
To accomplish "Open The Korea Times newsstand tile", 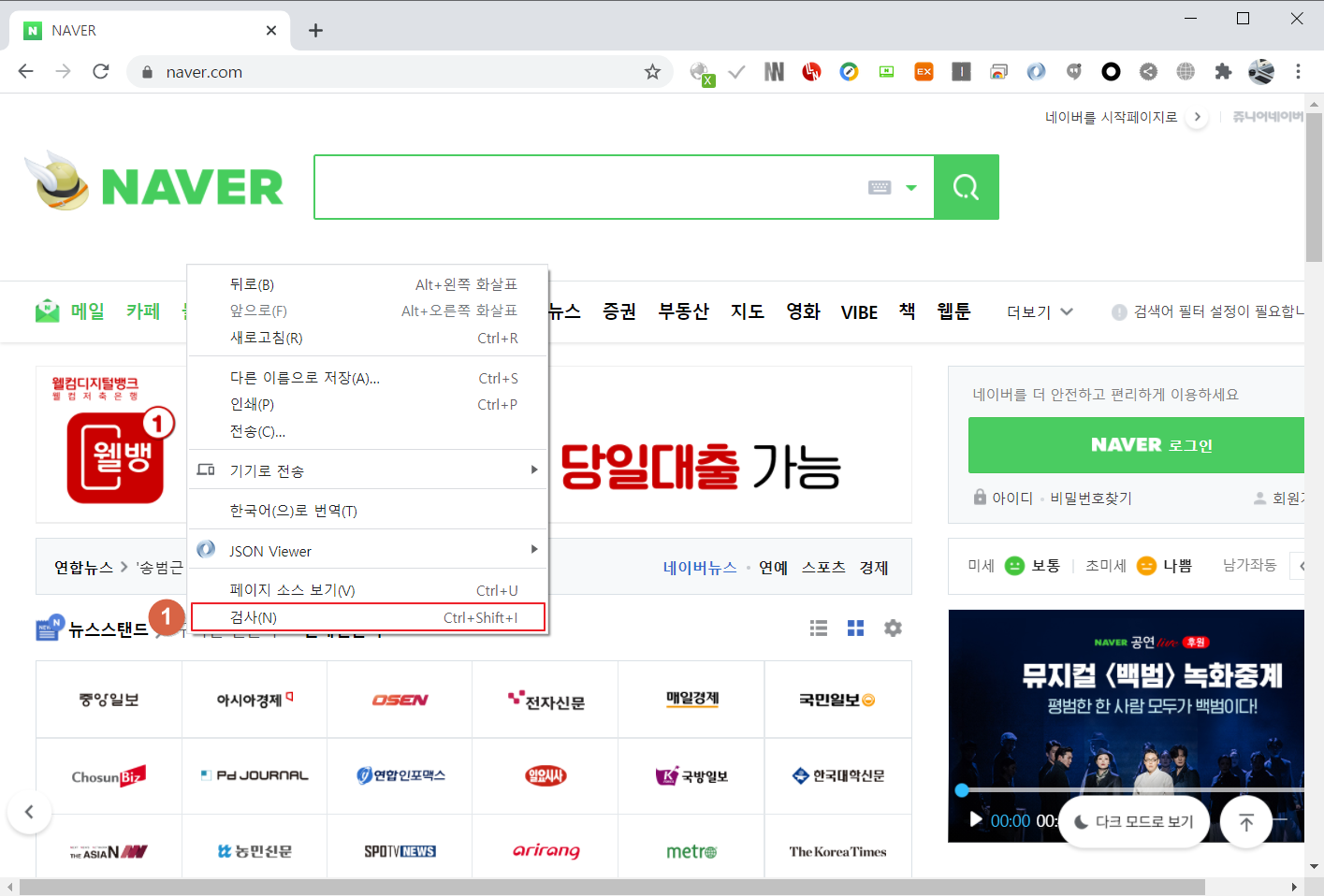I will point(837,851).
